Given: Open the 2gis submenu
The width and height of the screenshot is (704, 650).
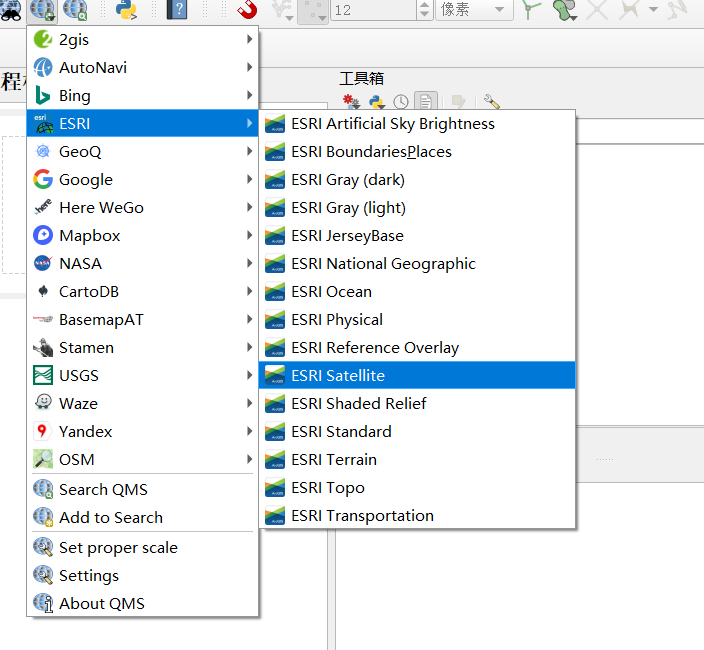Looking at the screenshot, I should coord(142,40).
